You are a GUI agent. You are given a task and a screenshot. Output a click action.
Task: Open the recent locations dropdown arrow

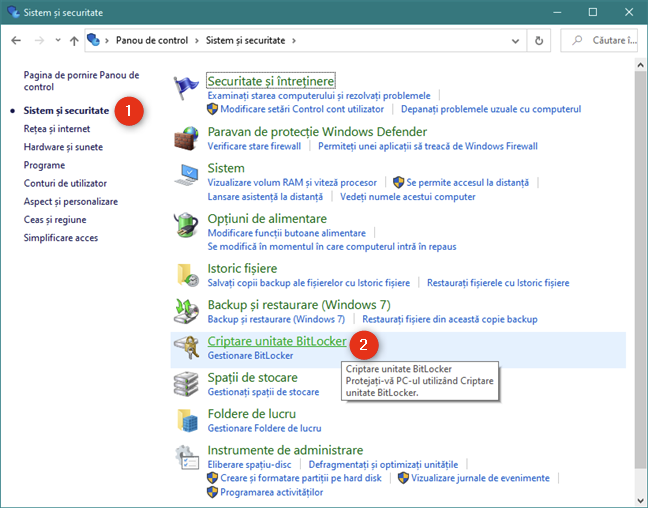click(58, 41)
